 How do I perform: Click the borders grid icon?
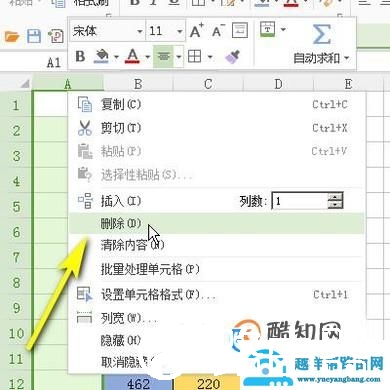(x=194, y=56)
